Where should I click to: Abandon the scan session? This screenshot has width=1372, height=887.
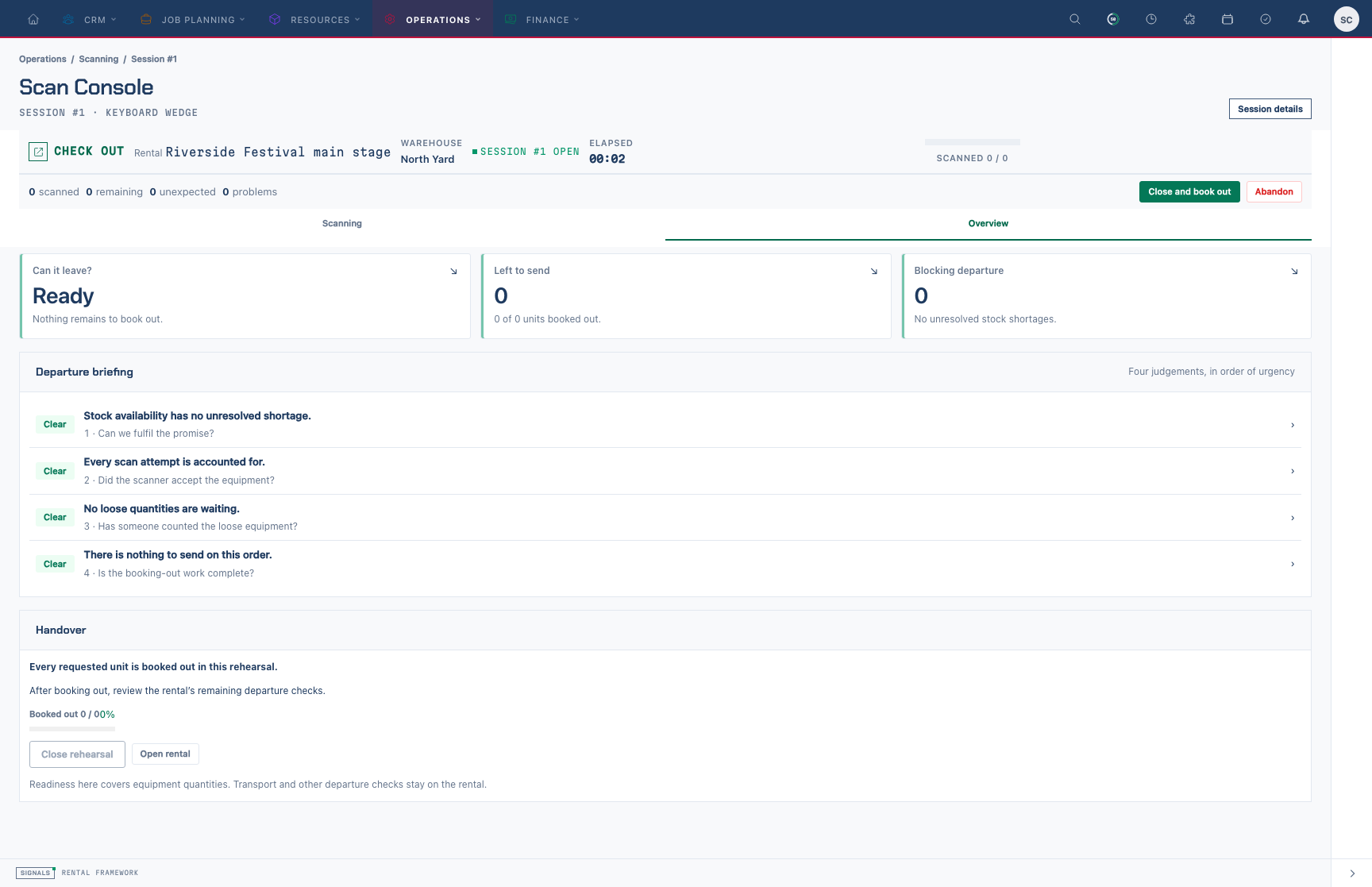click(1274, 192)
